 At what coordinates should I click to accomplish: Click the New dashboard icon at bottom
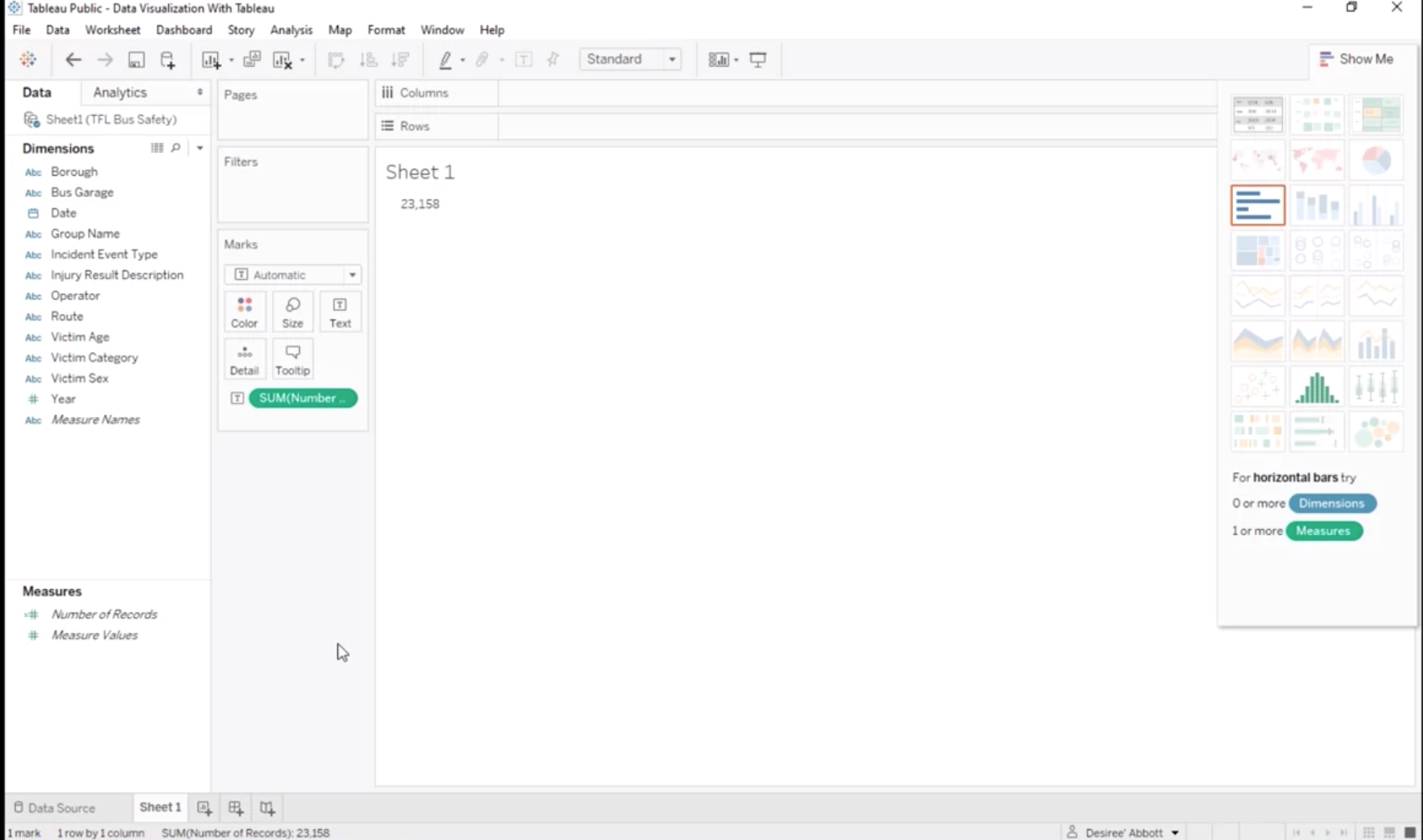pyautogui.click(x=236, y=808)
